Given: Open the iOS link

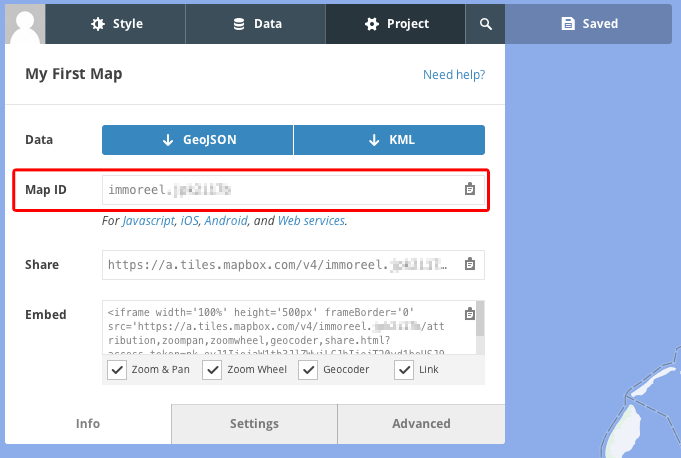Looking at the screenshot, I should (x=189, y=221).
